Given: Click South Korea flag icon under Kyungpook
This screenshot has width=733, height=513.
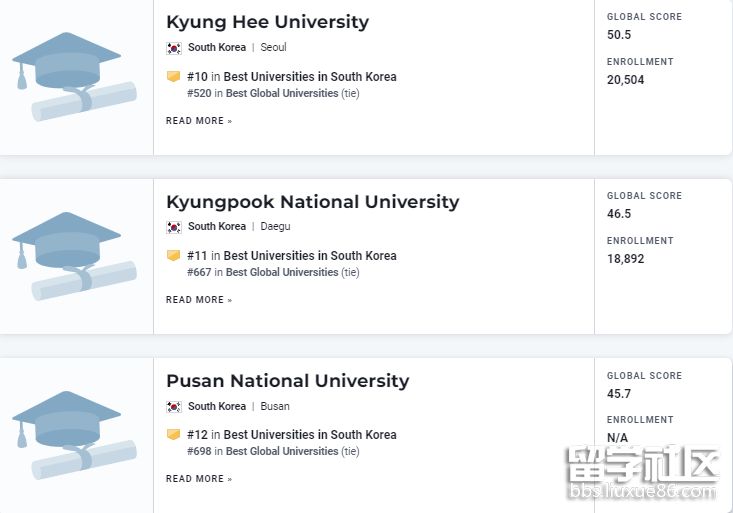Looking at the screenshot, I should point(174,227).
